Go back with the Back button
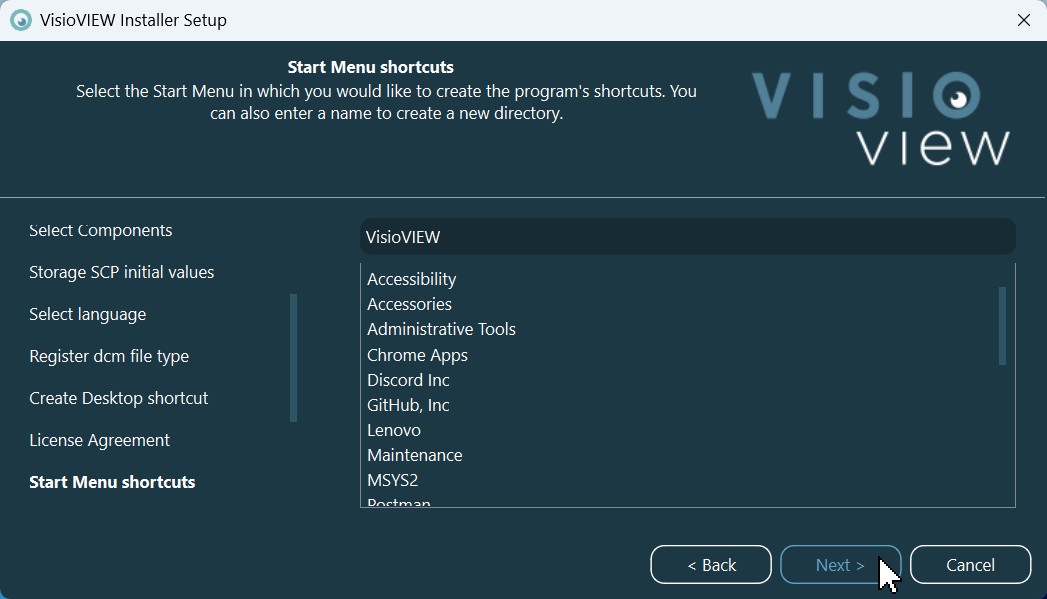The image size is (1047, 599). pyautogui.click(x=711, y=565)
